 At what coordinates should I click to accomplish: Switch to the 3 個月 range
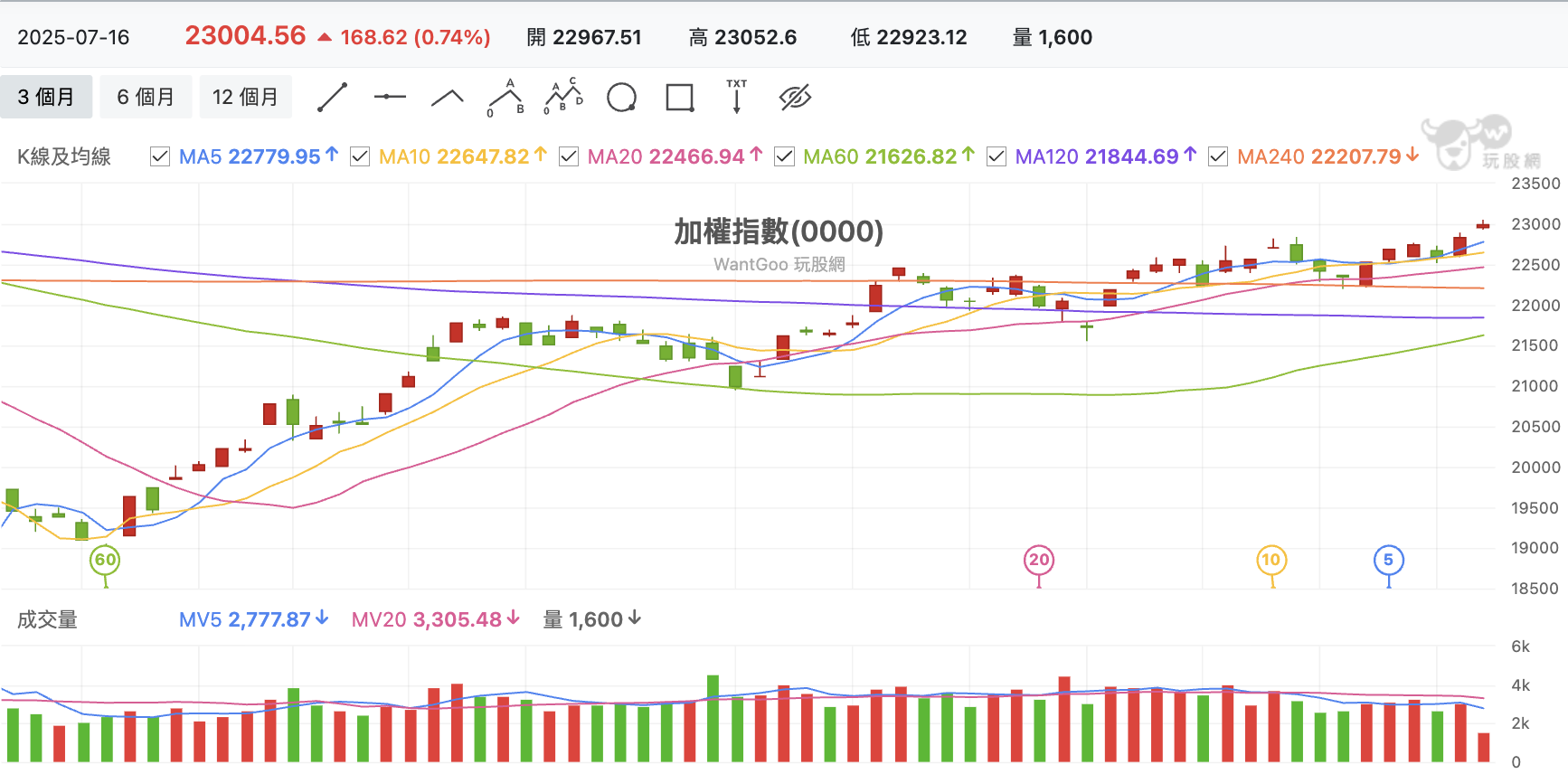pos(46,97)
